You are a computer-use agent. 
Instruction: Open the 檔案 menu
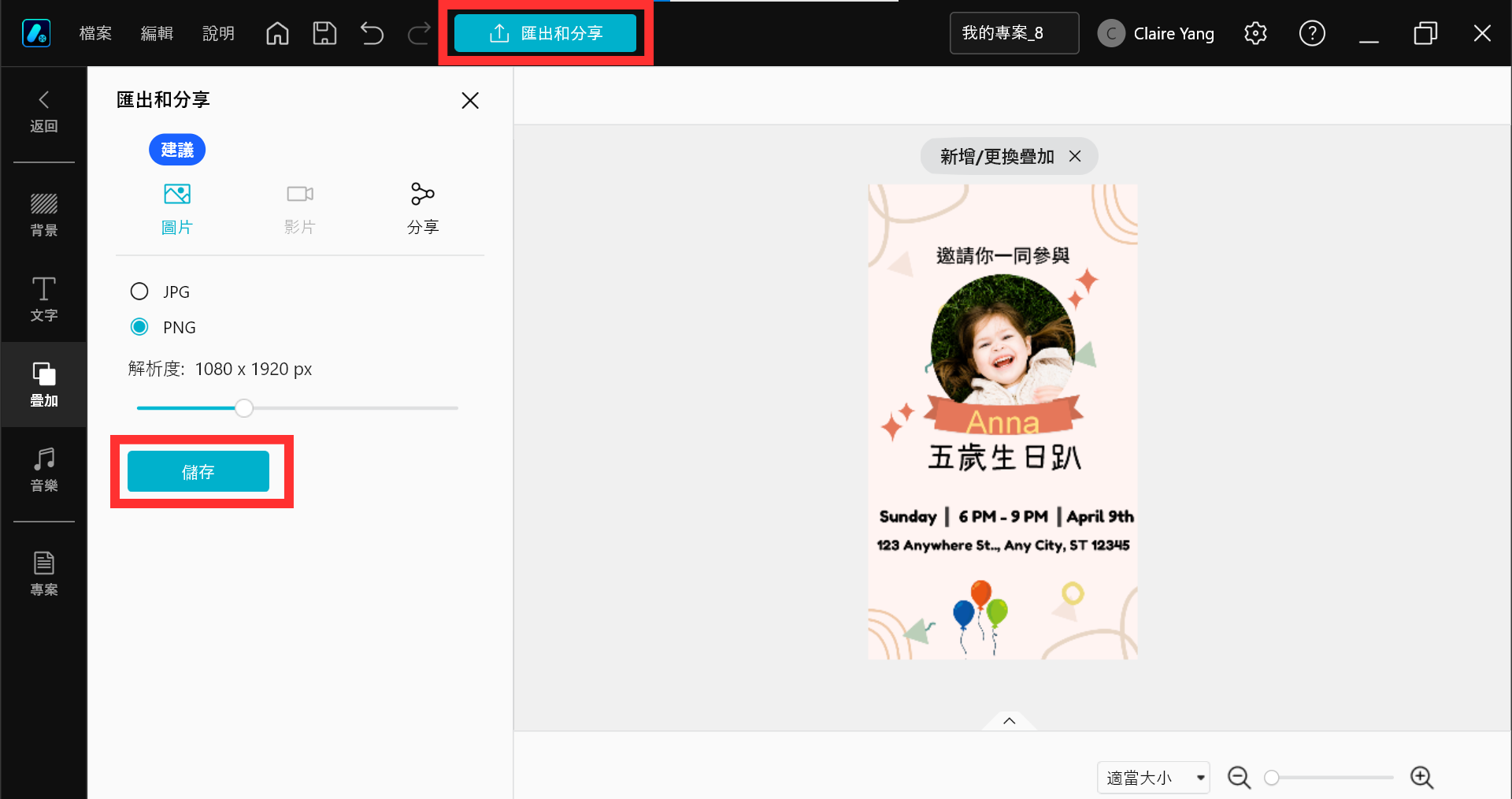click(x=95, y=33)
